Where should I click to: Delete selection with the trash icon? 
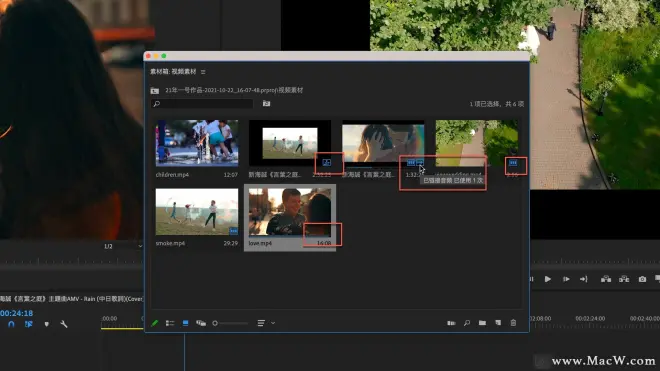point(513,323)
